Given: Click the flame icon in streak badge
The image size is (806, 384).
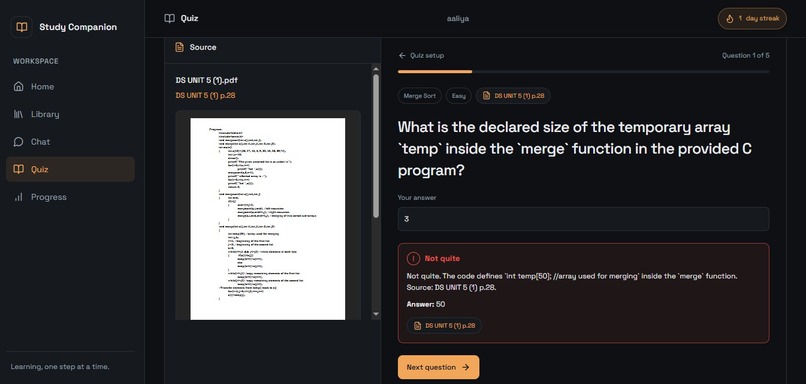Looking at the screenshot, I should [729, 19].
